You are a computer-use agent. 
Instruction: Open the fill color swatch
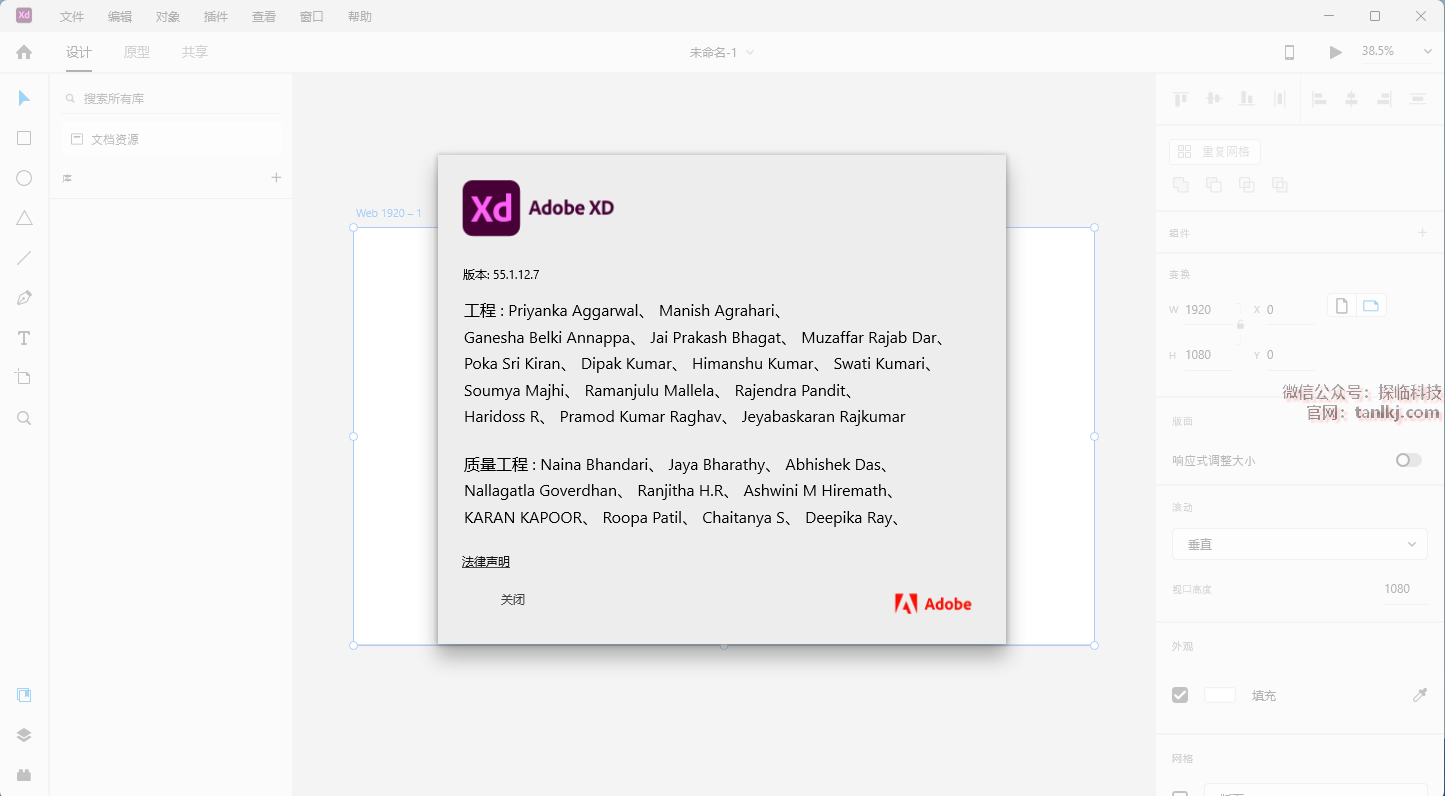pos(1220,695)
